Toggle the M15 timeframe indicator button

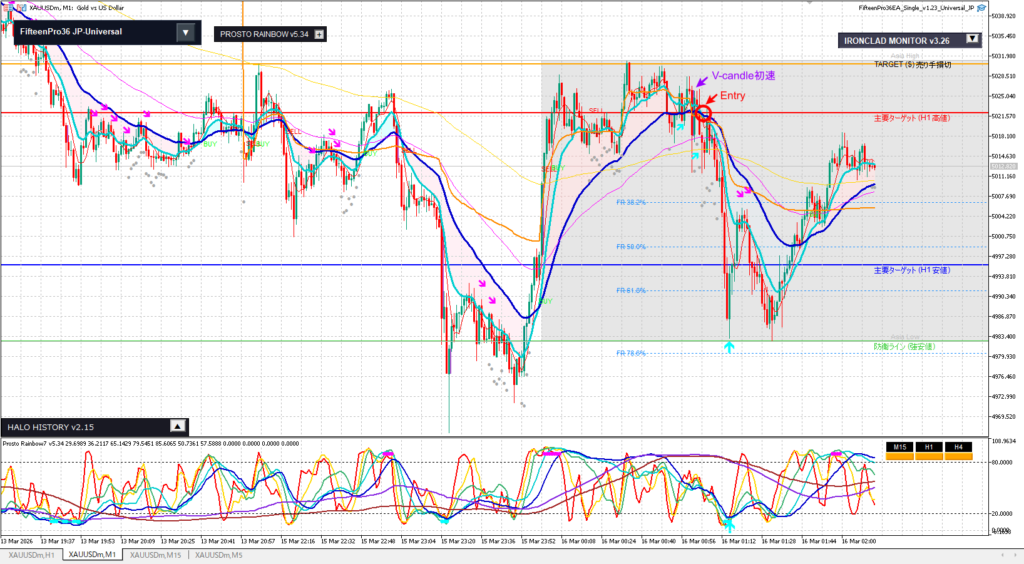(900, 447)
